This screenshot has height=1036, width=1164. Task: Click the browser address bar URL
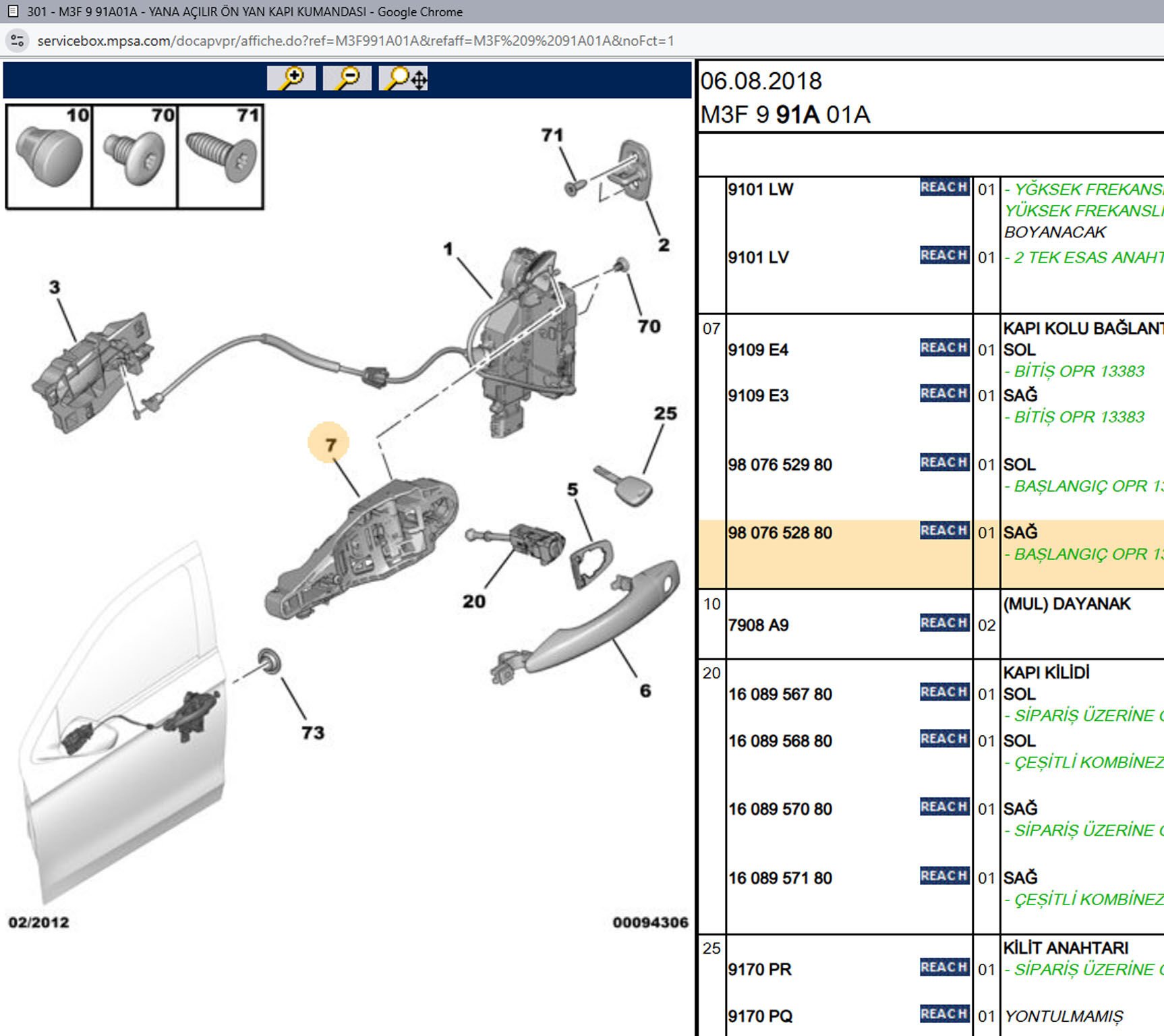pyautogui.click(x=355, y=40)
